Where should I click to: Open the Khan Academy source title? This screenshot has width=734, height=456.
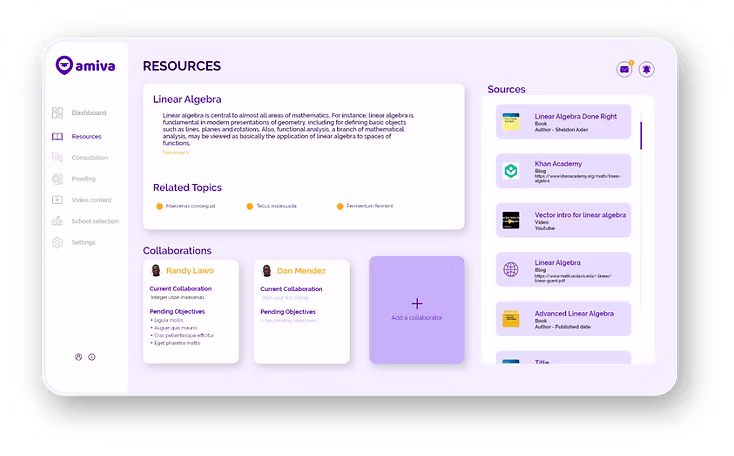coord(558,163)
